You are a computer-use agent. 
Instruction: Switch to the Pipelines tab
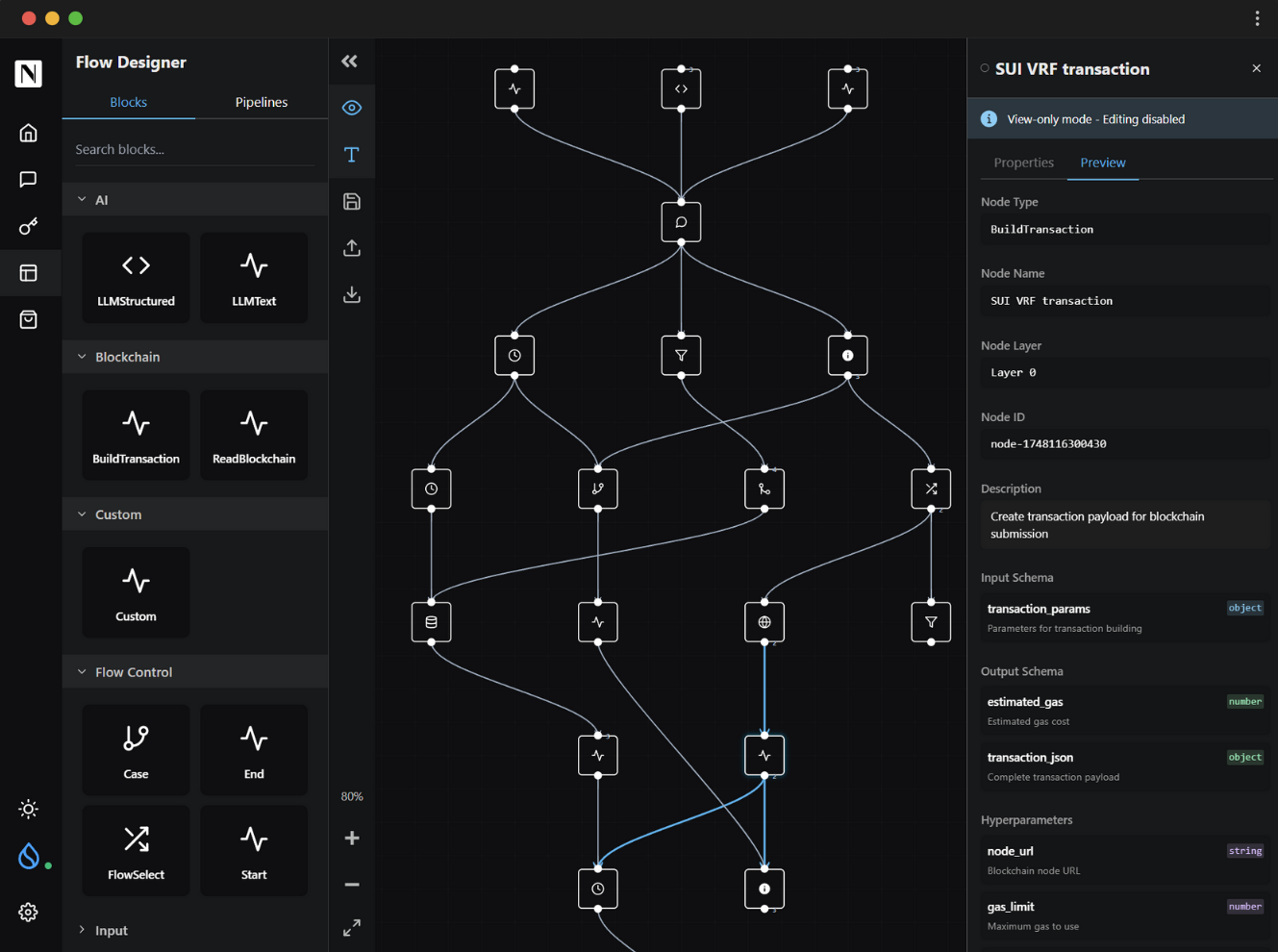click(x=262, y=102)
